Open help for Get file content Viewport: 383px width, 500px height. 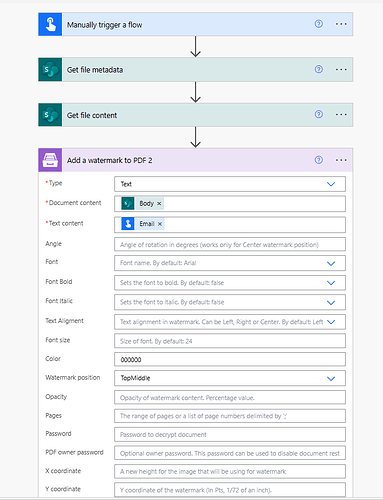319,114
